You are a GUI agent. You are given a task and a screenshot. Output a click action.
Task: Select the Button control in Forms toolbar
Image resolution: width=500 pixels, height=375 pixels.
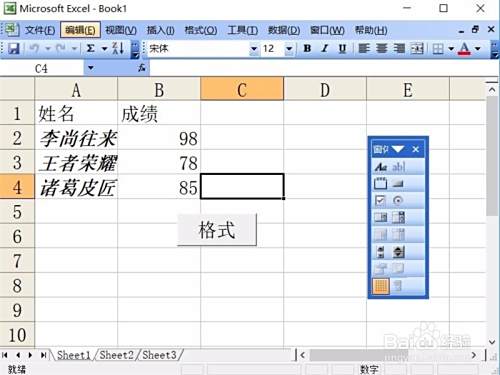pos(398,183)
